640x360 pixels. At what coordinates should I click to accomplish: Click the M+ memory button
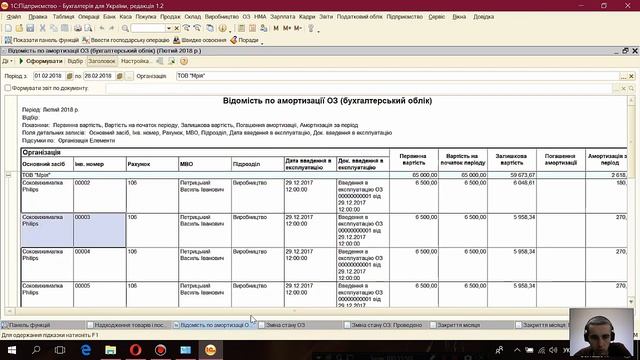[287, 28]
